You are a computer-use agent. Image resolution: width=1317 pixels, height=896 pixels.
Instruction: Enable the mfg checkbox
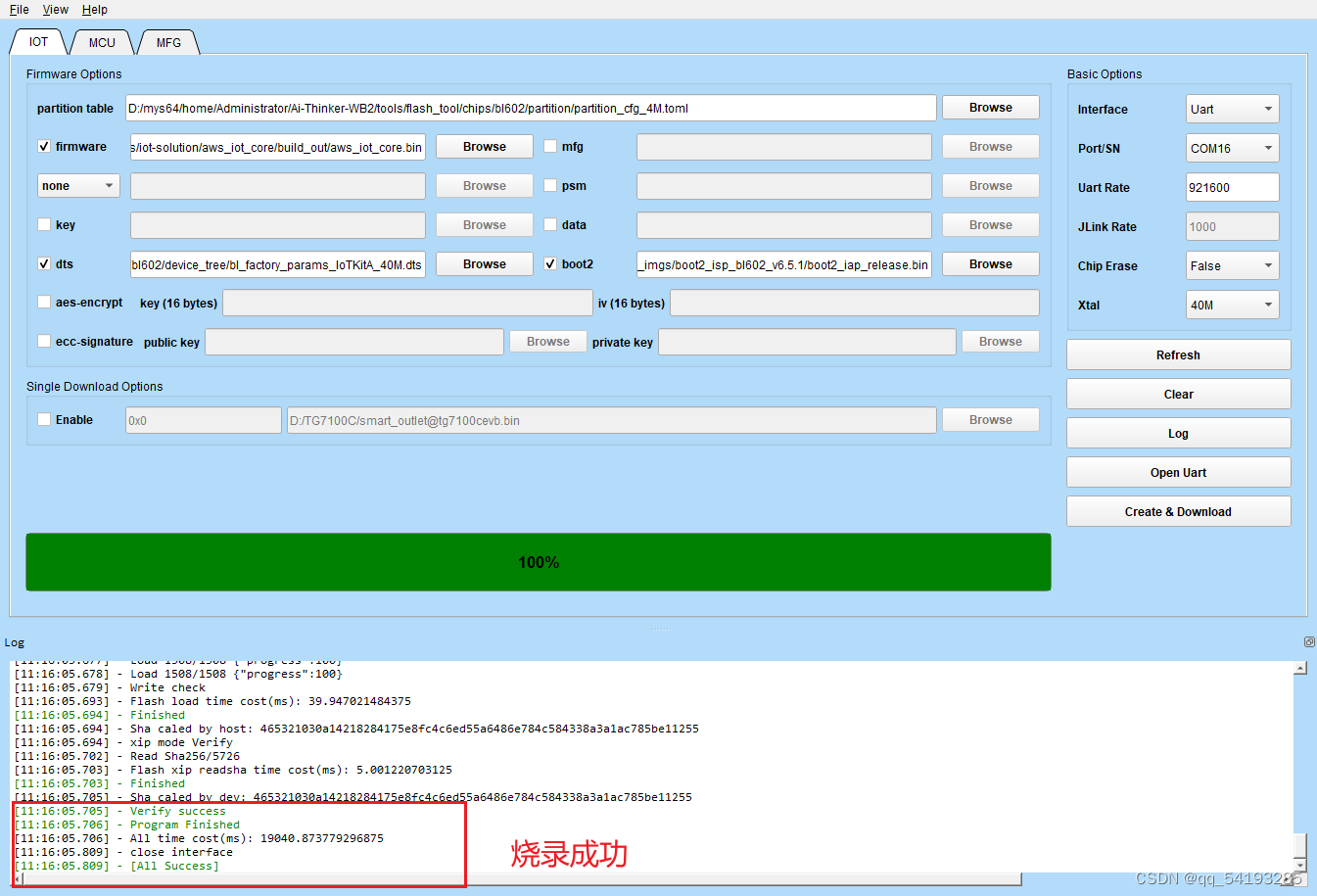(x=550, y=146)
